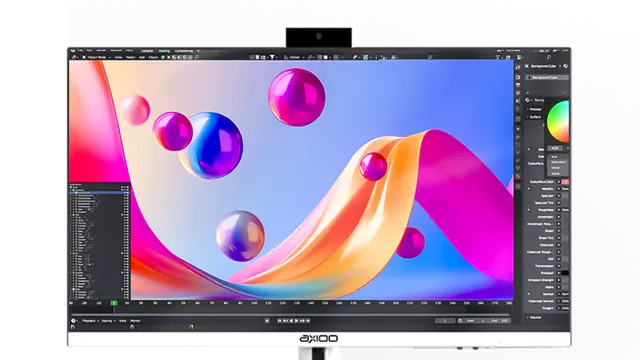640x360 pixels.
Task: Switch to the Layout workspace tab
Action: click(x=147, y=51)
